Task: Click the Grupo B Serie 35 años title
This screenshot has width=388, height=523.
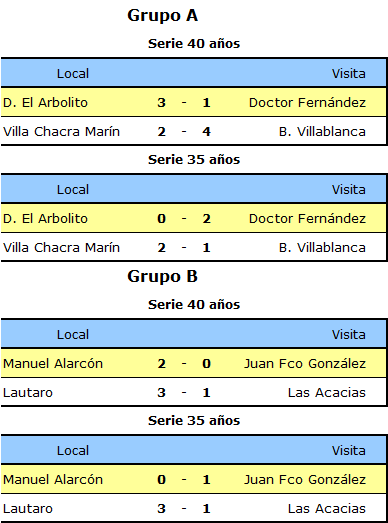Action: tap(194, 421)
